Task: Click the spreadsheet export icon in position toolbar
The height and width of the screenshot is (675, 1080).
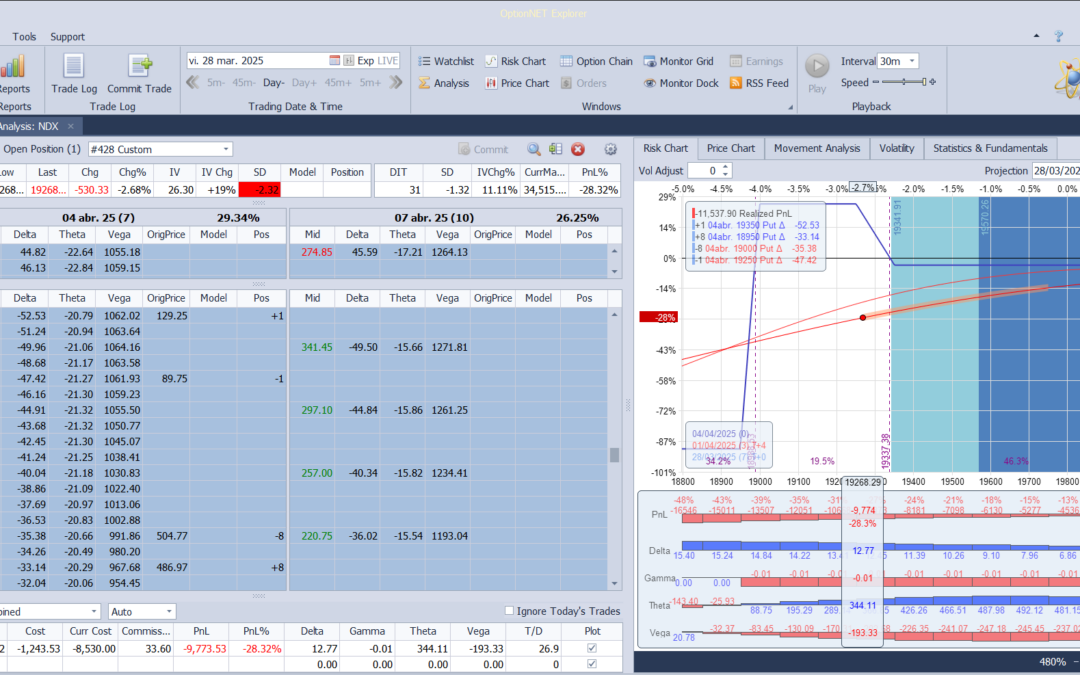Action: [556, 149]
